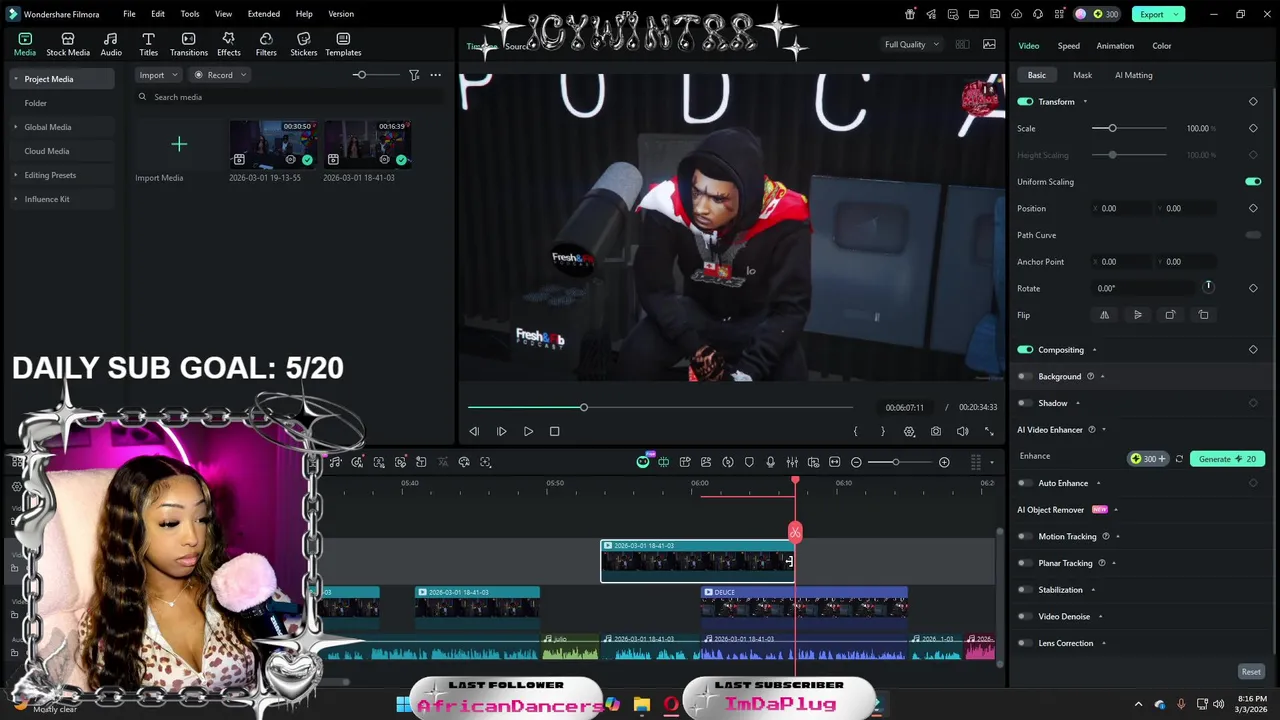Open the audio mixer icon in timeline toolbar
The image size is (1280, 720).
(792, 462)
